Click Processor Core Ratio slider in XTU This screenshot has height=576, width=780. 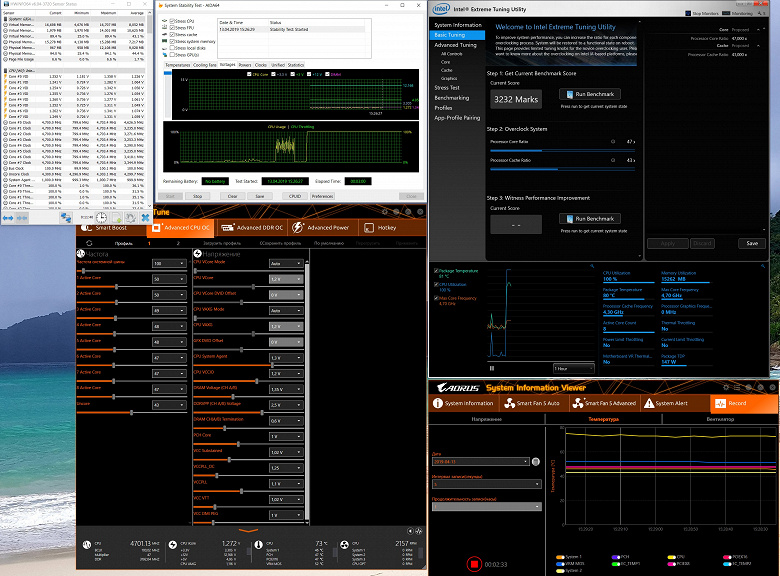click(562, 150)
